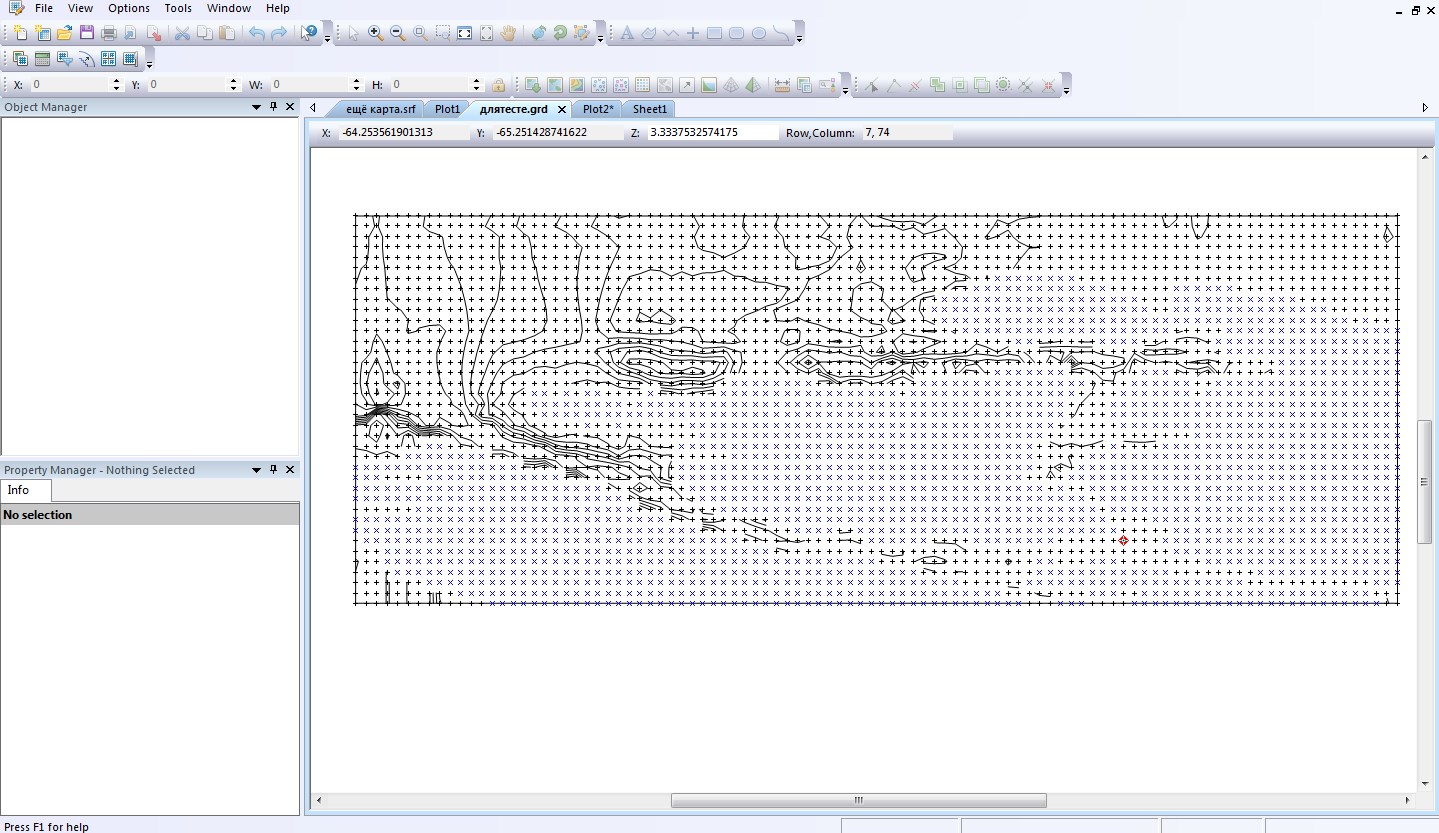This screenshot has width=1439, height=833.
Task: Expand the toolbar overflow chevron after the zoom tools
Action: [600, 38]
